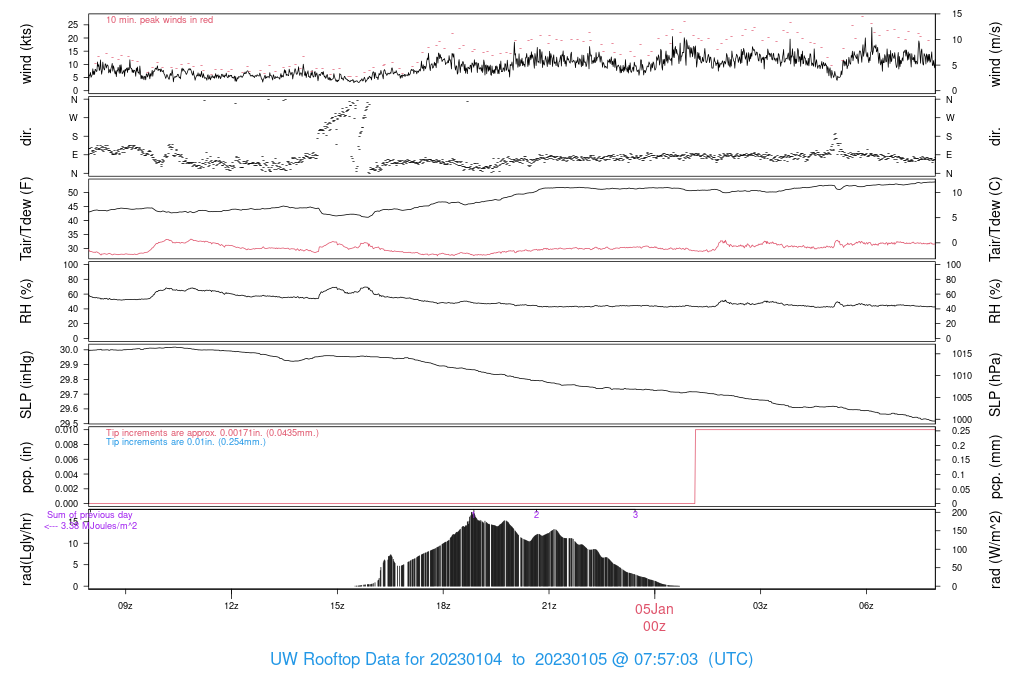The height and width of the screenshot is (700, 1024).
Task: Click the '21z' time axis label
Action: [x=549, y=606]
